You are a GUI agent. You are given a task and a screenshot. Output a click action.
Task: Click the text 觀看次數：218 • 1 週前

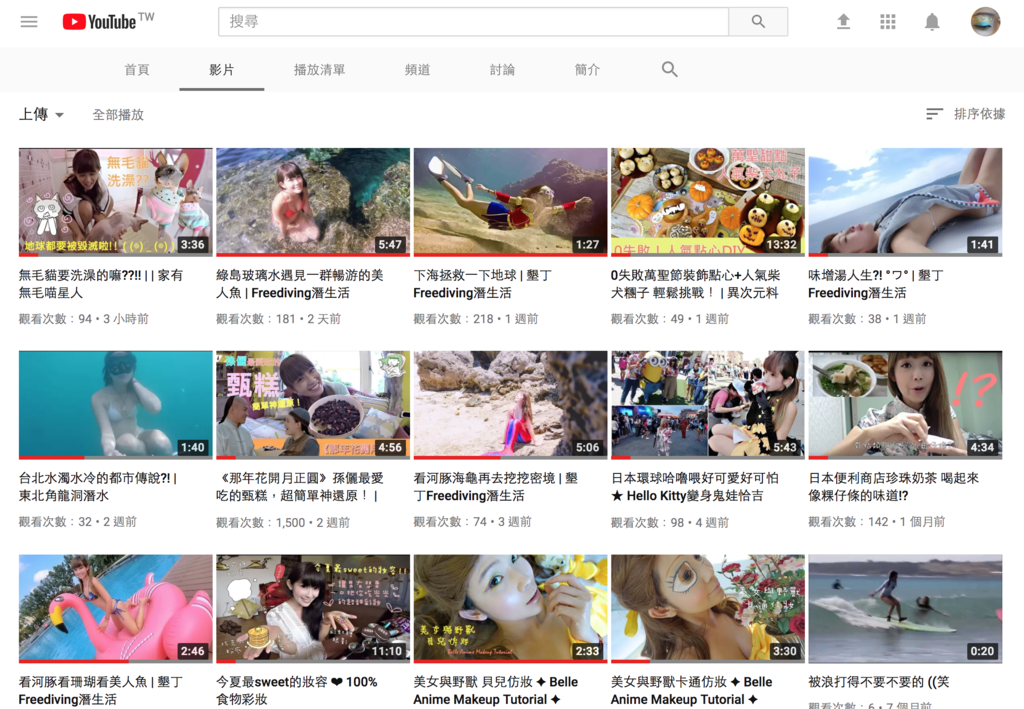point(476,319)
